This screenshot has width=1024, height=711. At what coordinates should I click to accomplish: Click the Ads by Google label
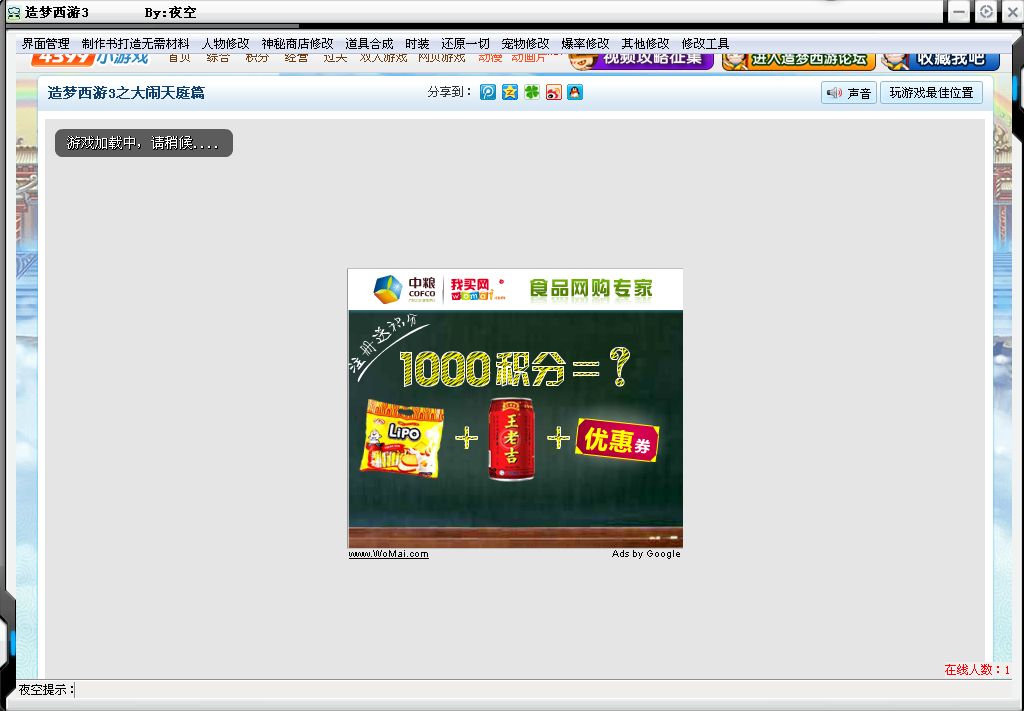tap(646, 554)
